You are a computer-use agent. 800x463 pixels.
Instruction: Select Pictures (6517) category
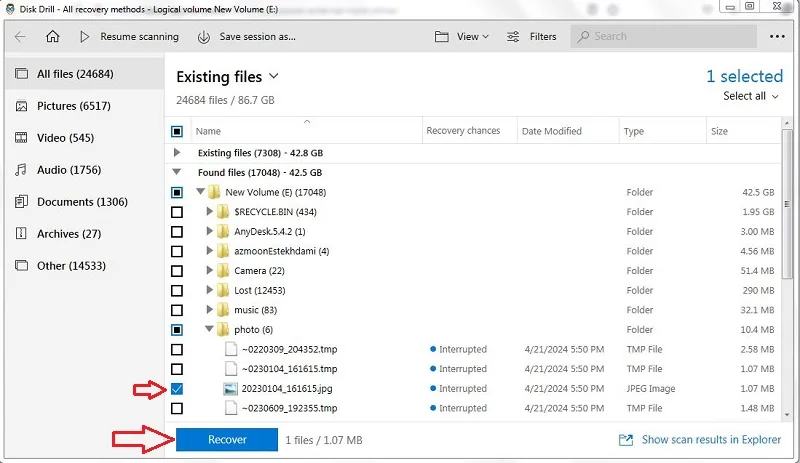[x=84, y=106]
